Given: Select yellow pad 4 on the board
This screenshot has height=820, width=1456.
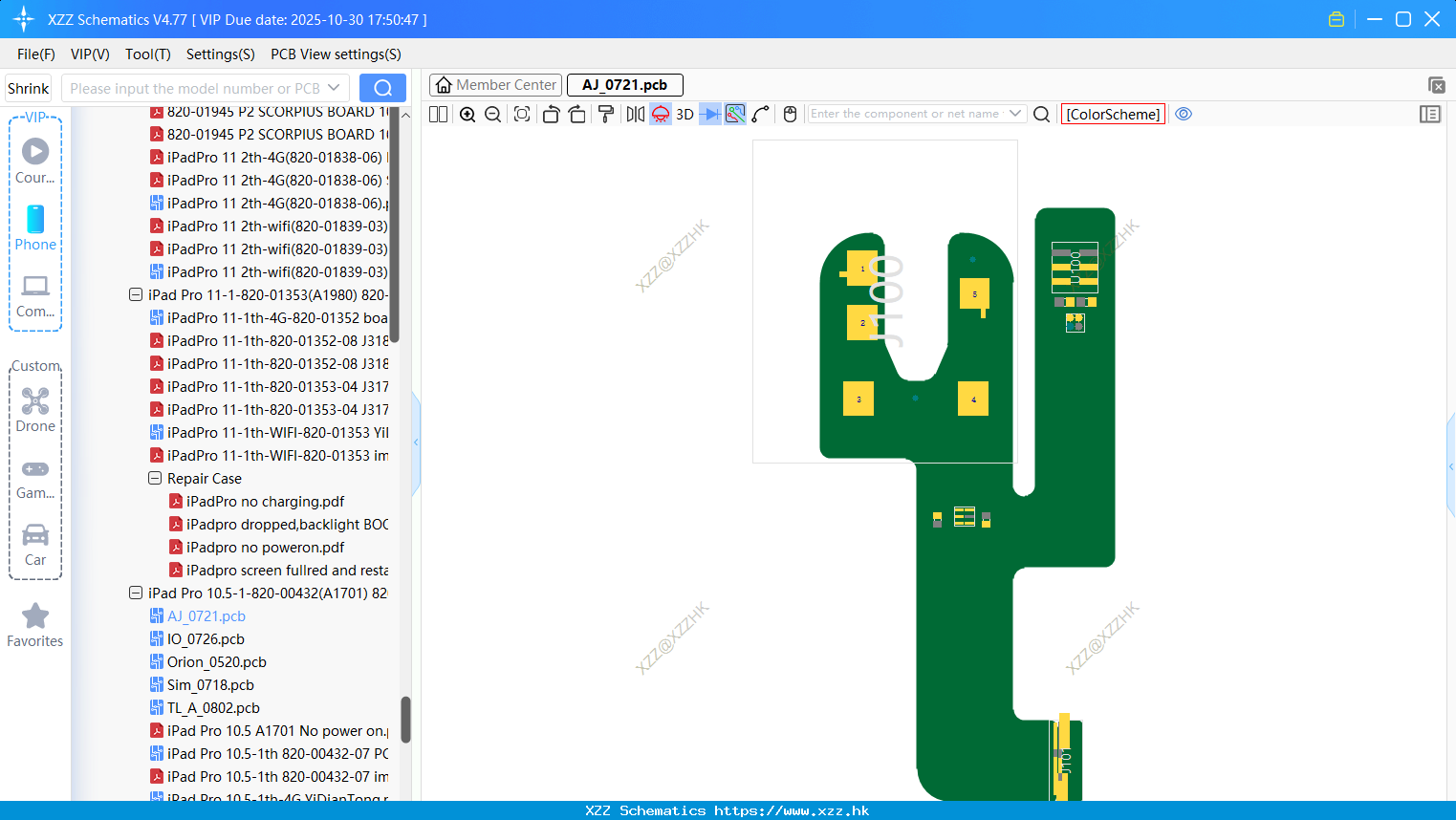Looking at the screenshot, I should pyautogui.click(x=973, y=399).
